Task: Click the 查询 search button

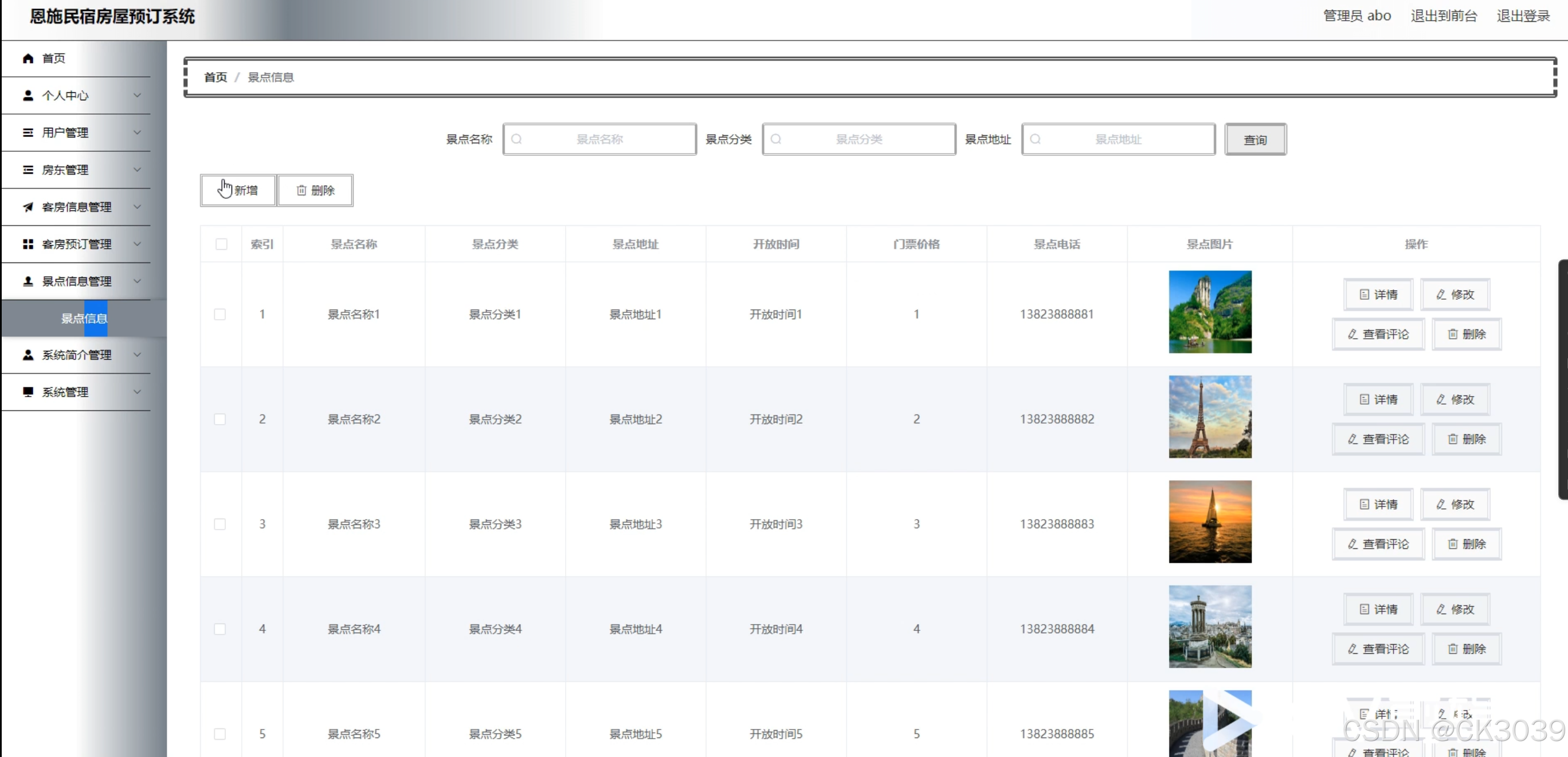Action: pos(1255,139)
